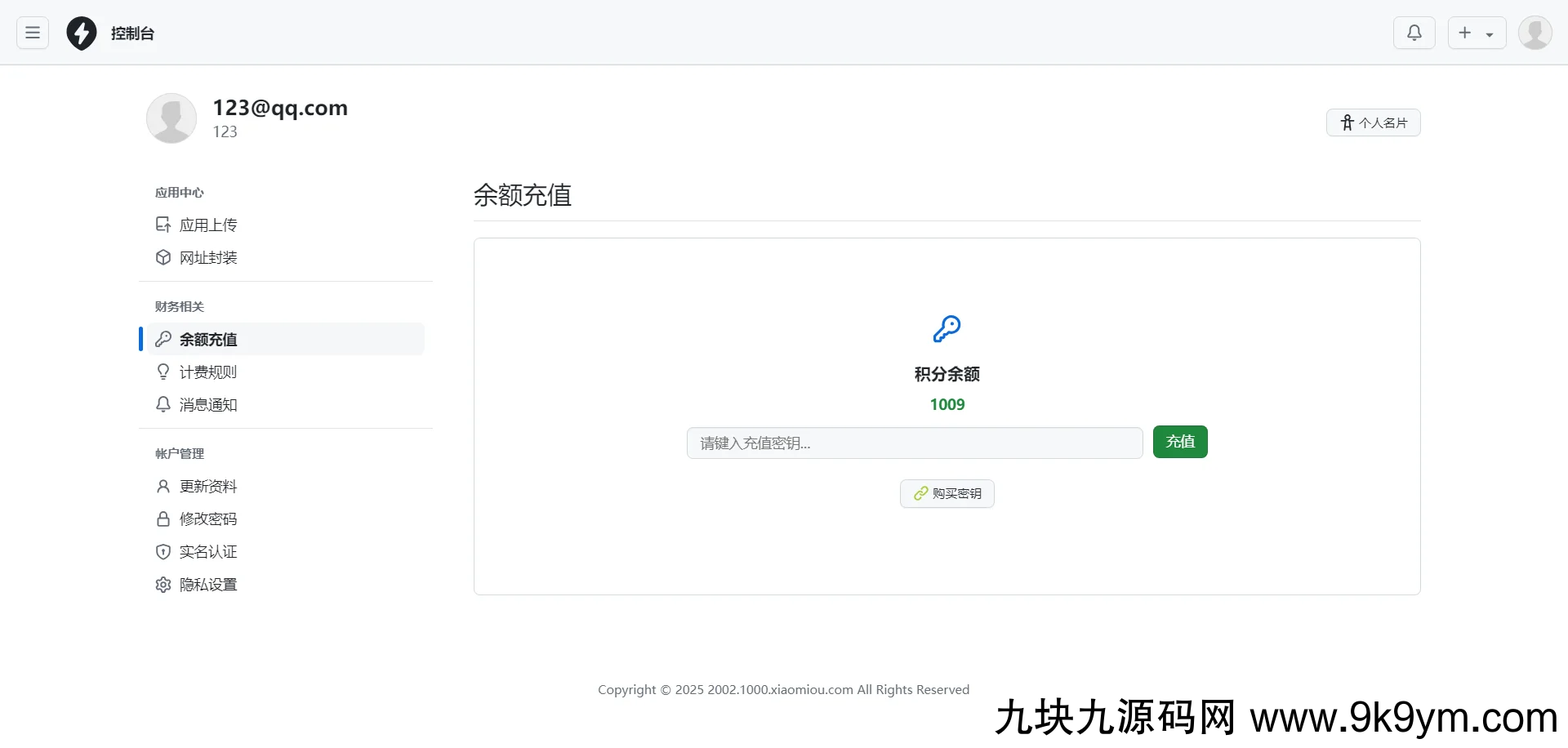Open the notifications bell
Screen dimensions: 1568x748
tap(1414, 33)
